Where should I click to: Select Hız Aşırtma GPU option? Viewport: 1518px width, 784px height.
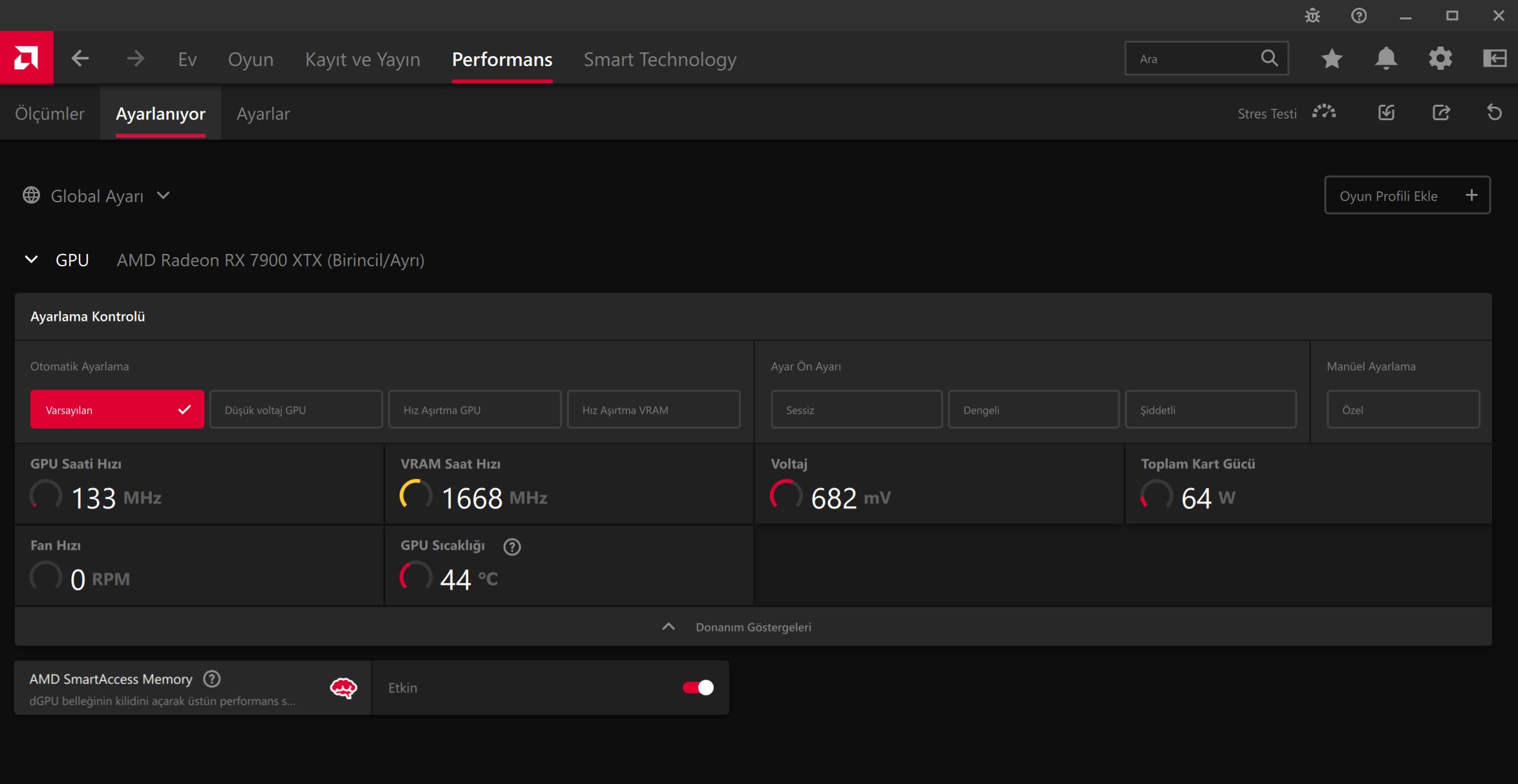(475, 409)
